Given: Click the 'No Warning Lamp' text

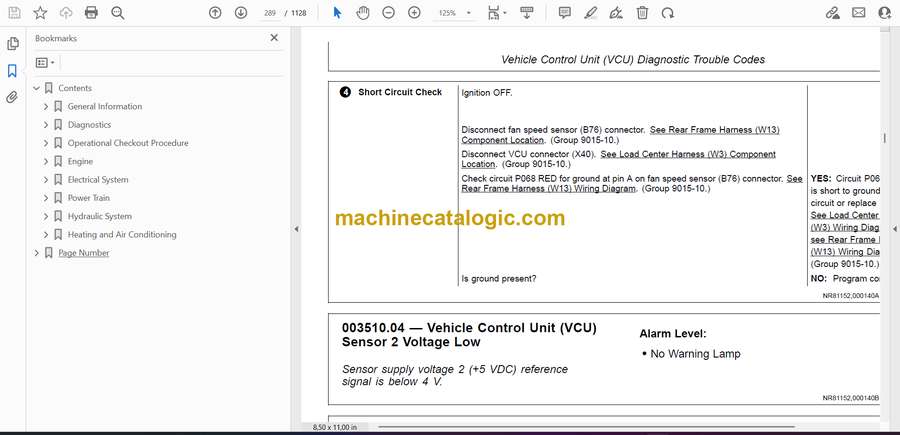Looking at the screenshot, I should click(x=695, y=354).
